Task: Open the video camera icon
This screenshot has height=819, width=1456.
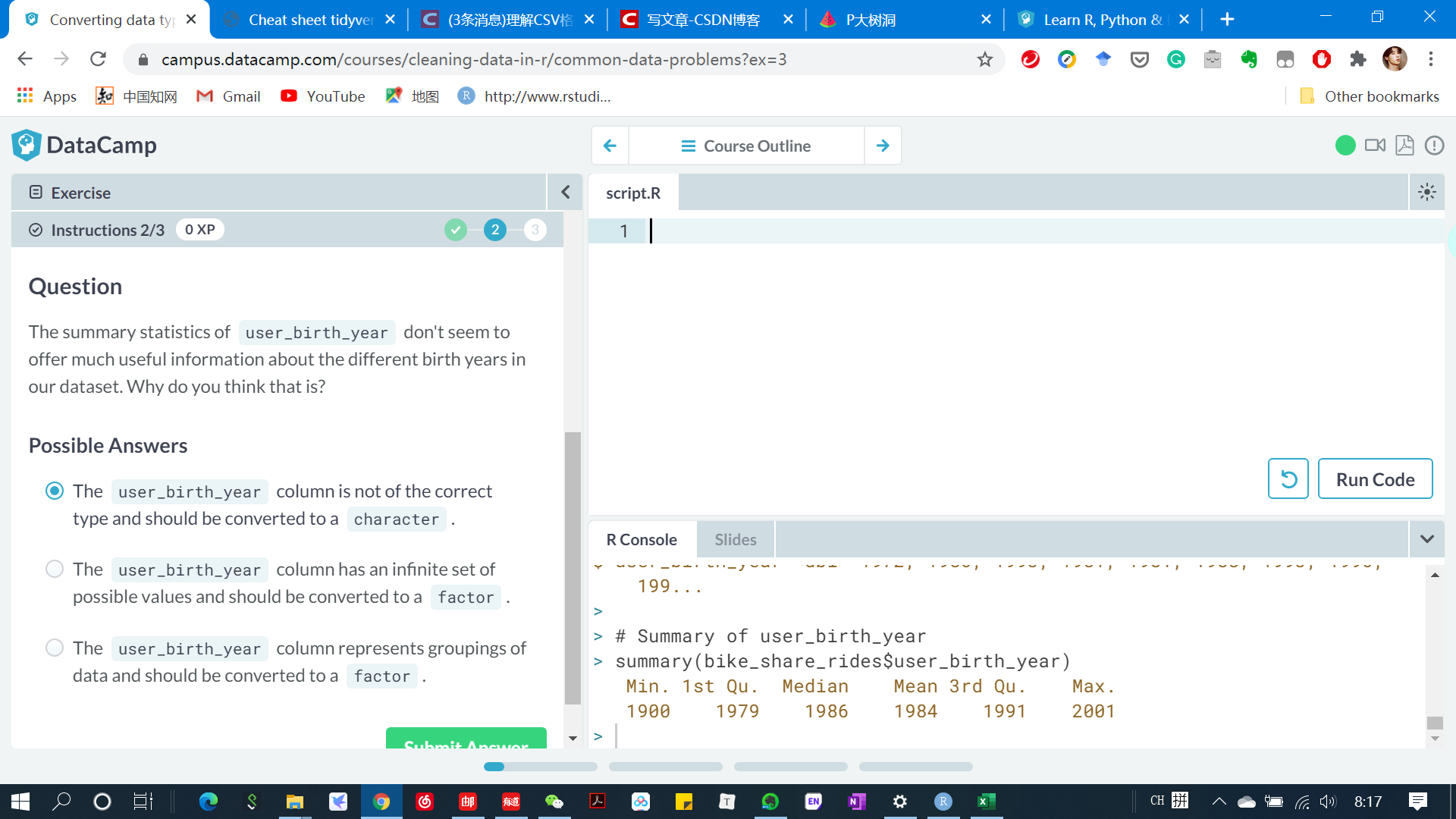Action: [1375, 146]
